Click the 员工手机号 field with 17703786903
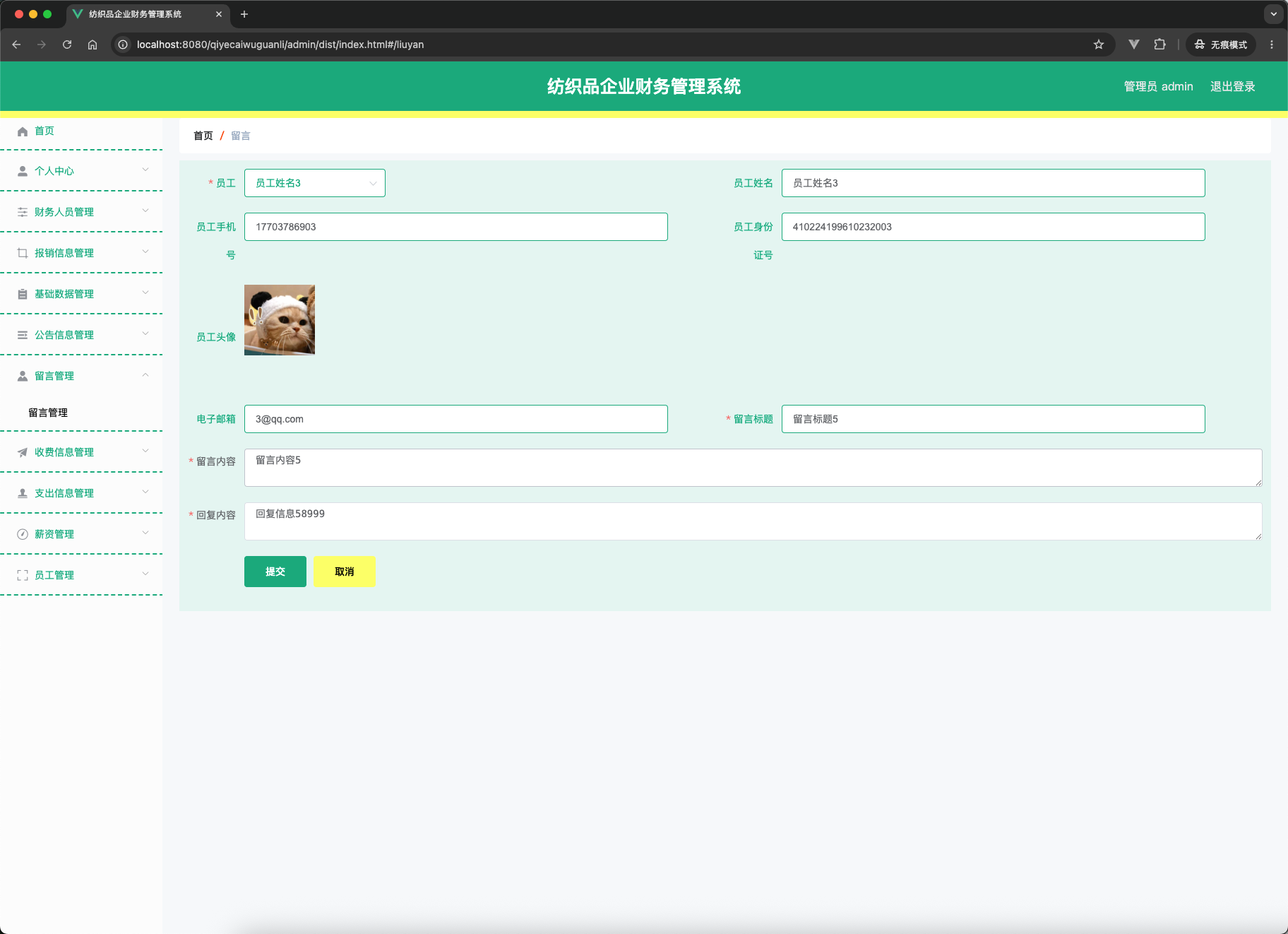Viewport: 1288px width, 934px height. click(x=456, y=227)
